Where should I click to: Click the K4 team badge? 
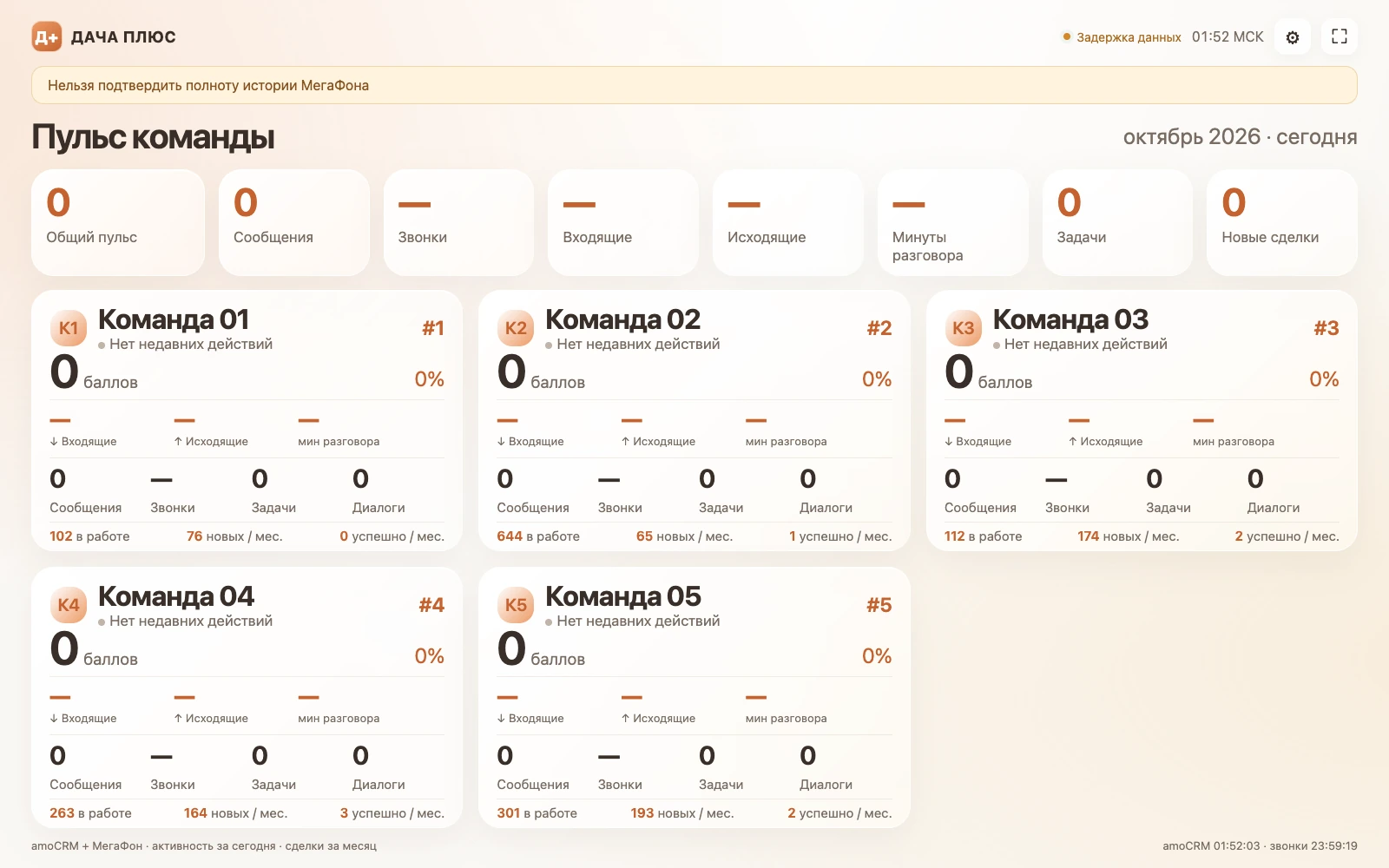click(69, 605)
